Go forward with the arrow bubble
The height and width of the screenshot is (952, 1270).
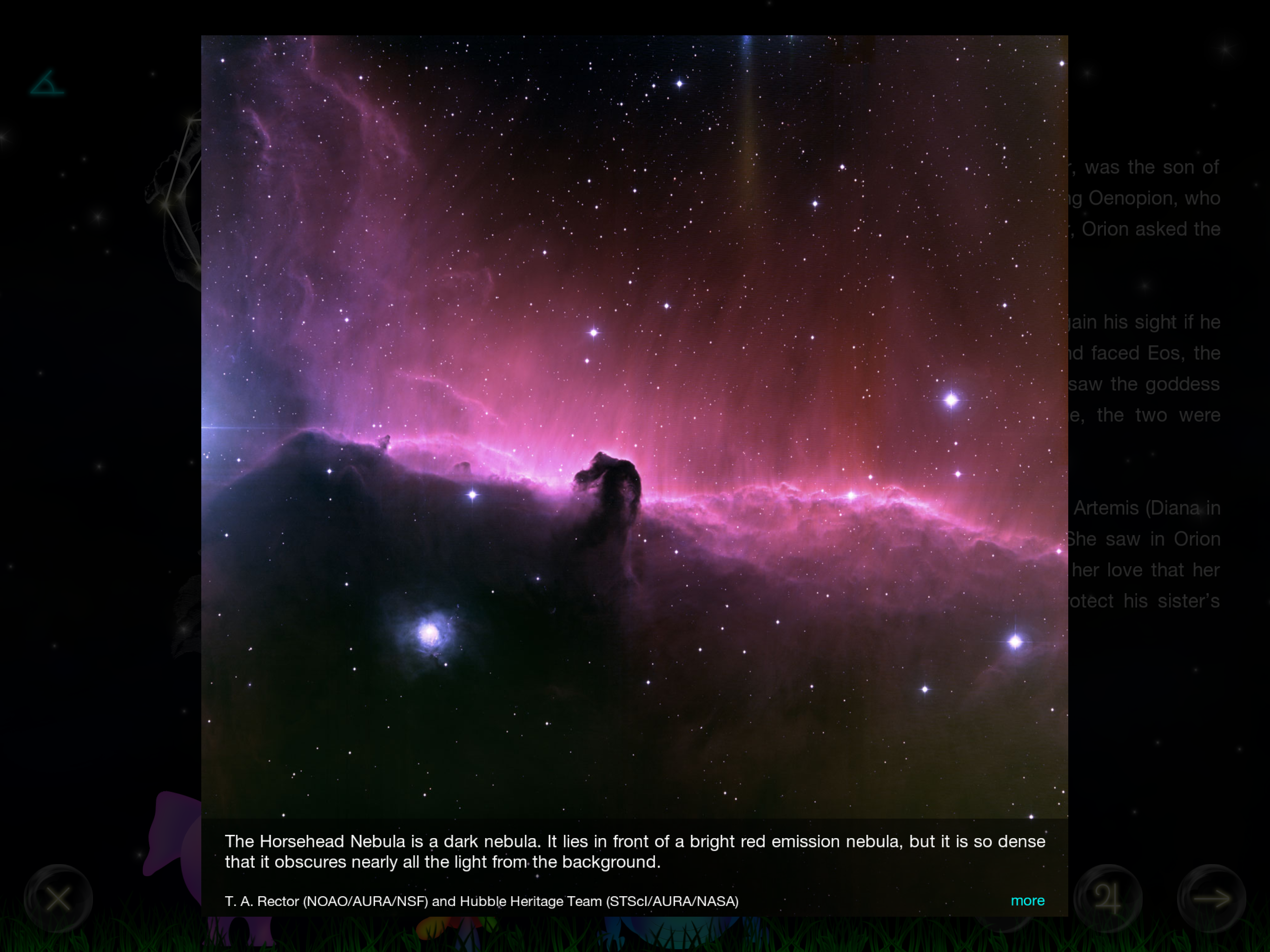1211,898
